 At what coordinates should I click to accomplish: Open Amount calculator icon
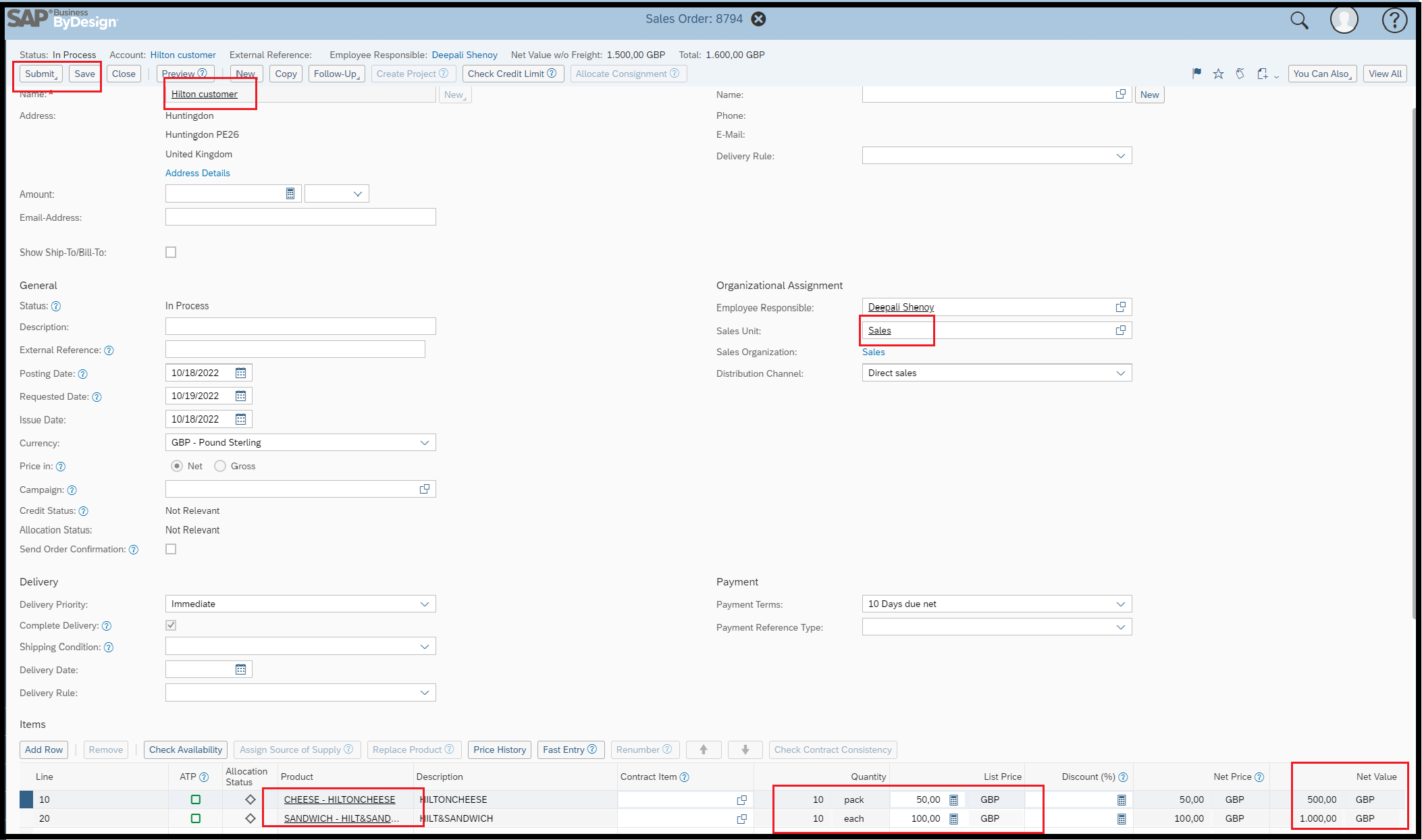click(x=290, y=194)
